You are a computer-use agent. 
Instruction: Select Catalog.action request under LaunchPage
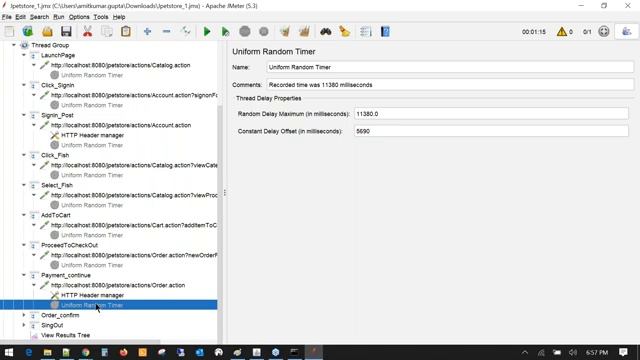tap(120, 65)
